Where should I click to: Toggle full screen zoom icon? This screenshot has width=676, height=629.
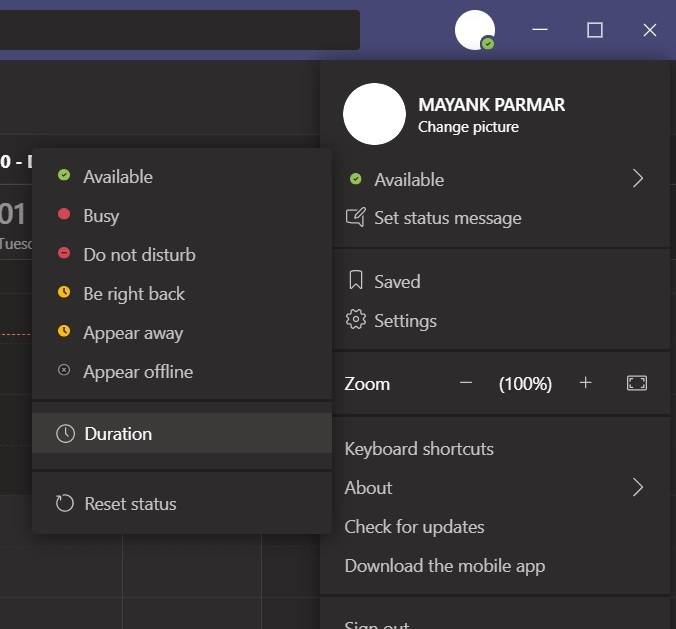tap(637, 383)
